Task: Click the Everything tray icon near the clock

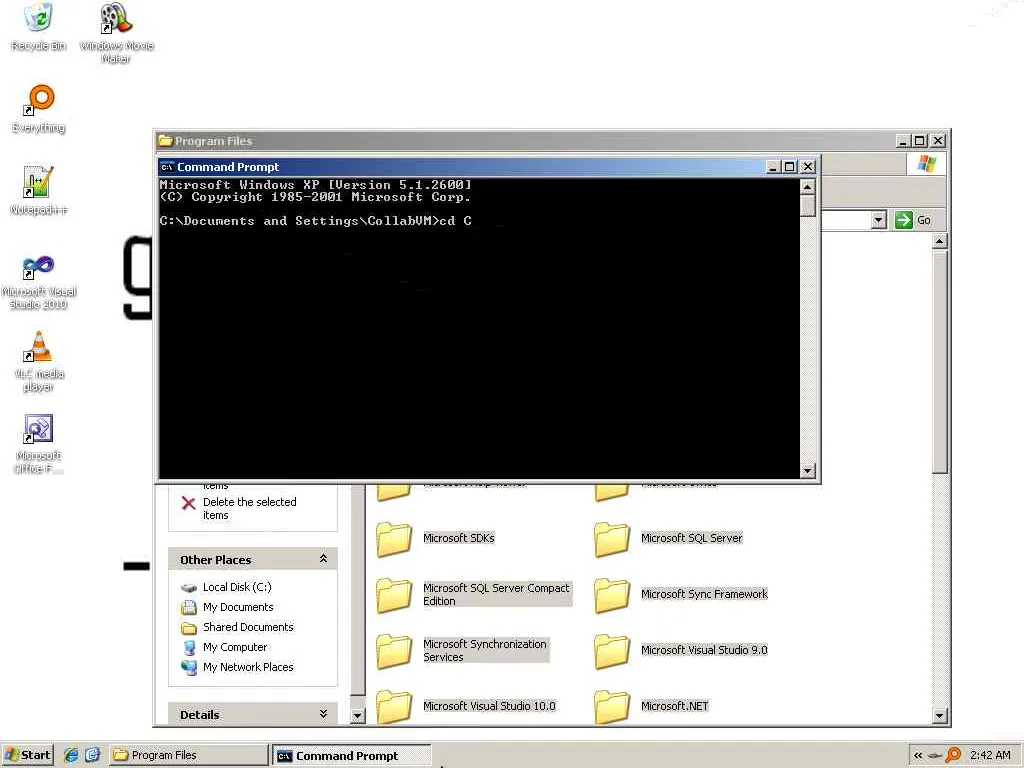Action: point(953,755)
